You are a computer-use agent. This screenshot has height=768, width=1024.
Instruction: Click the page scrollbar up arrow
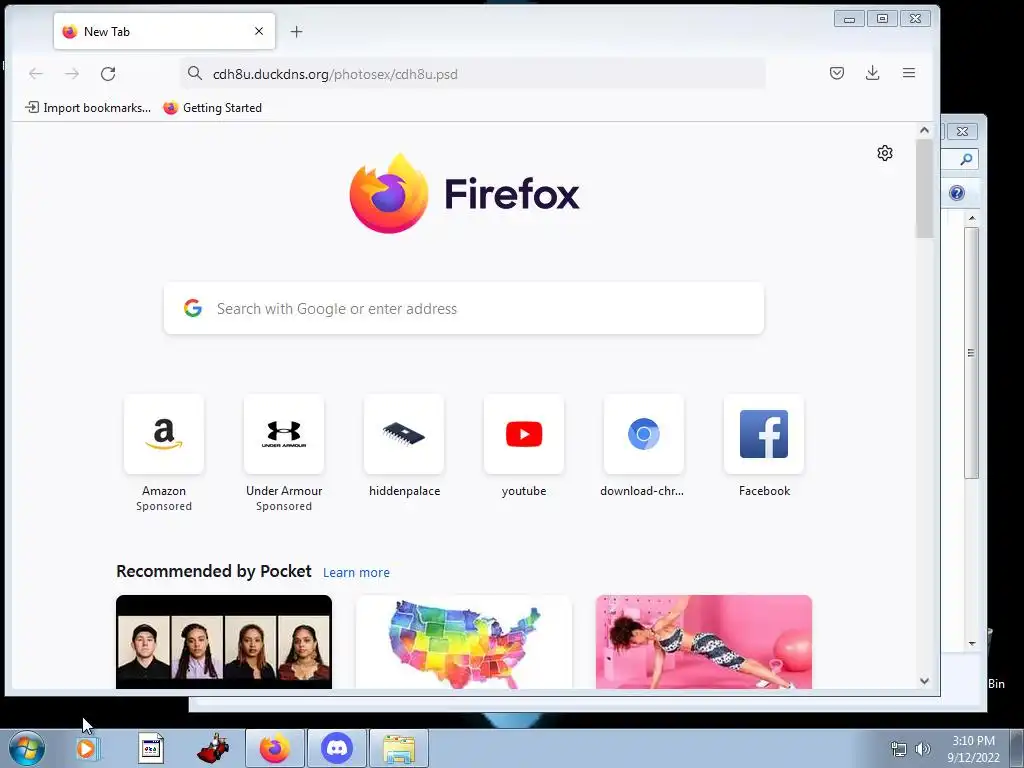(x=924, y=131)
